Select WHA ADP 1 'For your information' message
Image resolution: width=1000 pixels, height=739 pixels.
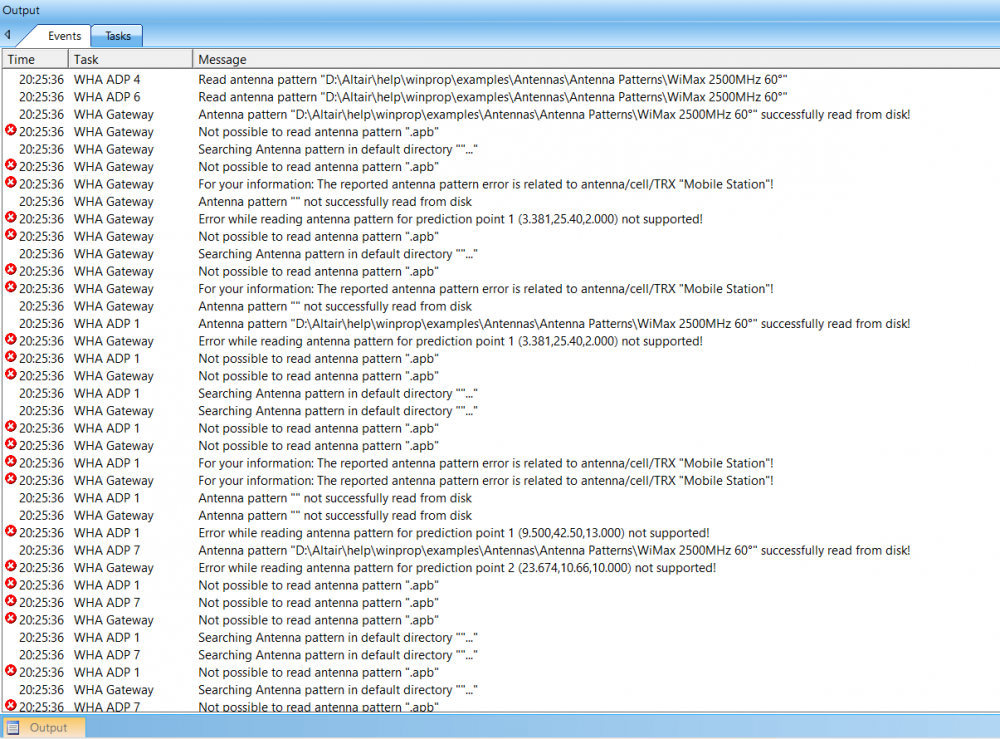click(x=485, y=463)
